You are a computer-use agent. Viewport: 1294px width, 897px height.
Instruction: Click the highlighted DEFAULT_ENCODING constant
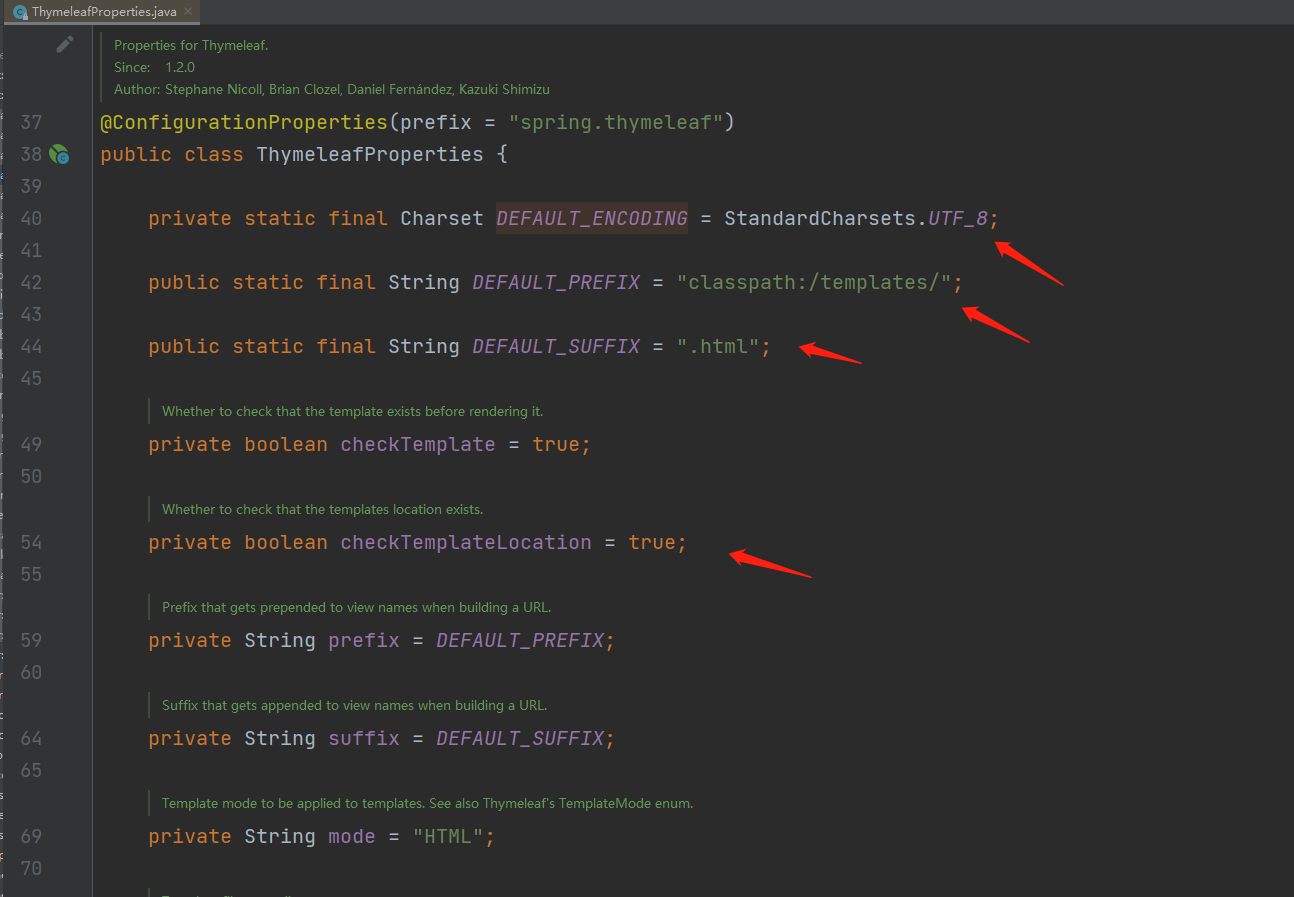click(x=592, y=218)
